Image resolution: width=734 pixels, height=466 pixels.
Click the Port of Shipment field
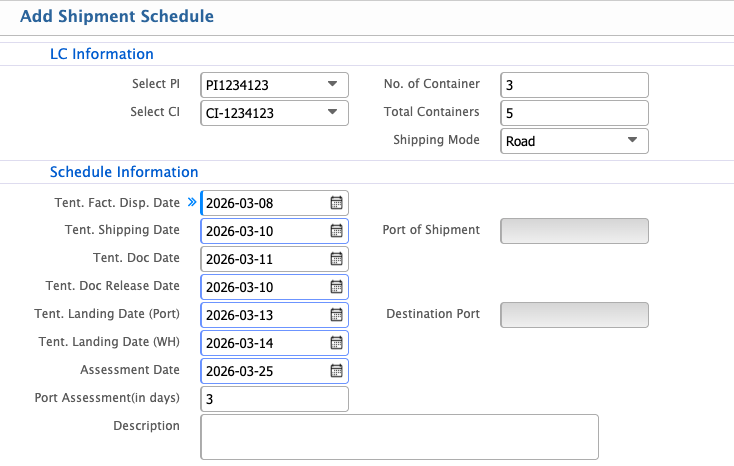[x=574, y=231]
